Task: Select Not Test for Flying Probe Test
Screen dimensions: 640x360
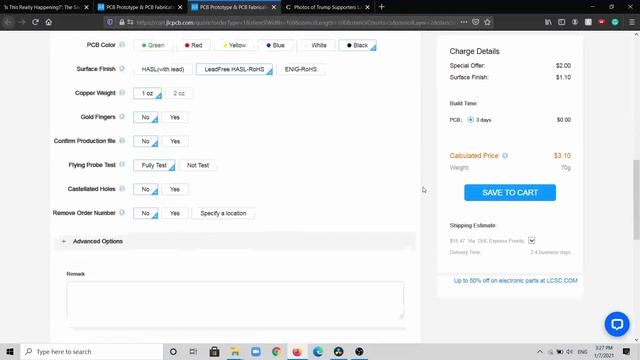Action: point(198,165)
